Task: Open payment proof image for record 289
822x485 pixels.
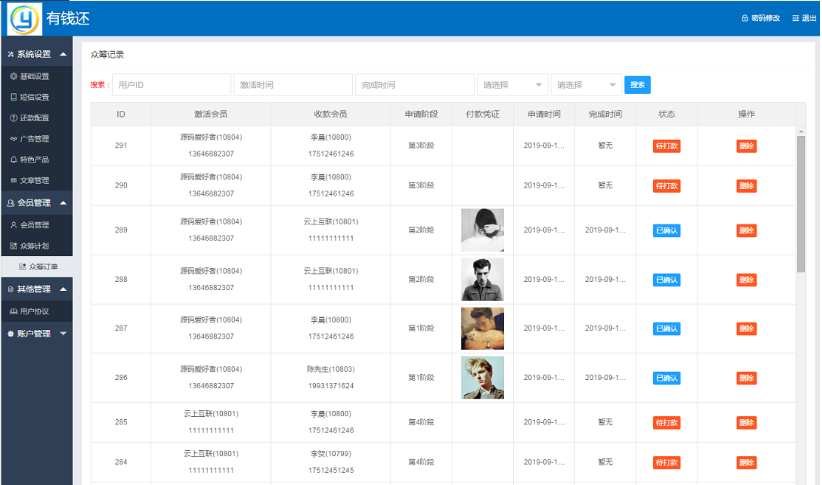Action: 482,230
